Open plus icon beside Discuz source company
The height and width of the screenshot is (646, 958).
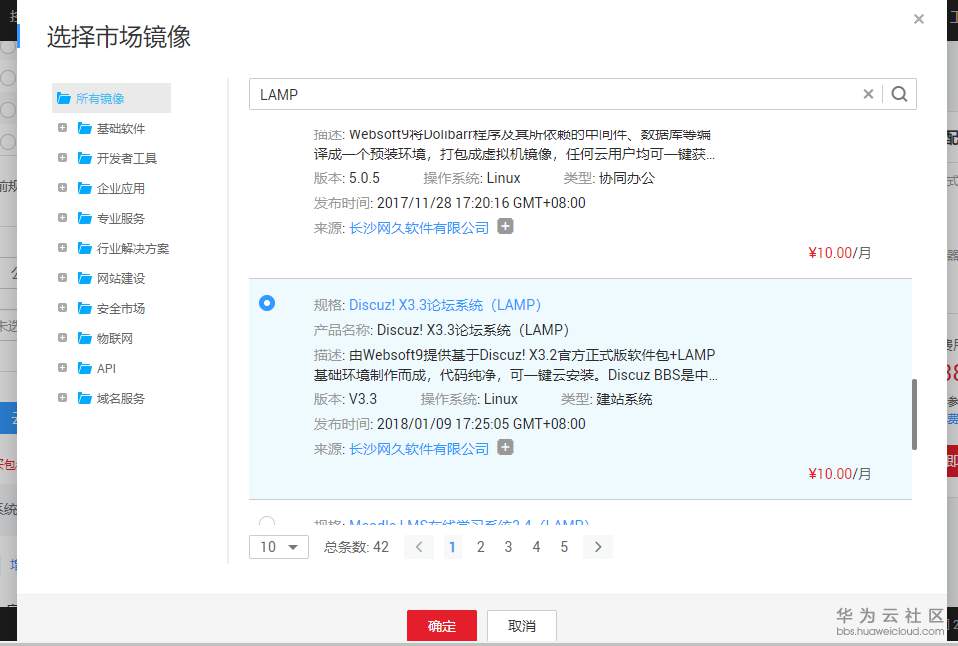(x=505, y=448)
